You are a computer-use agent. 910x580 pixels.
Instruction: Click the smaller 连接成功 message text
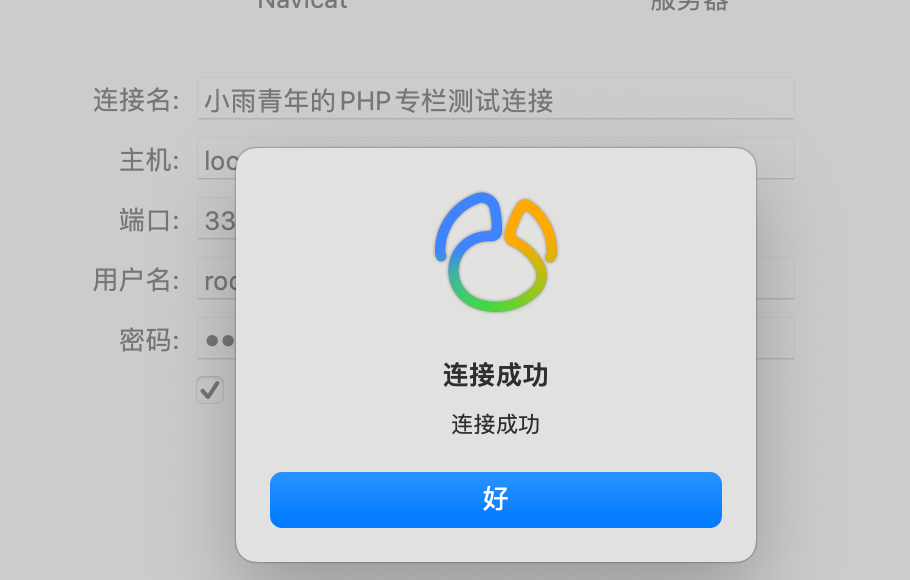(x=496, y=424)
